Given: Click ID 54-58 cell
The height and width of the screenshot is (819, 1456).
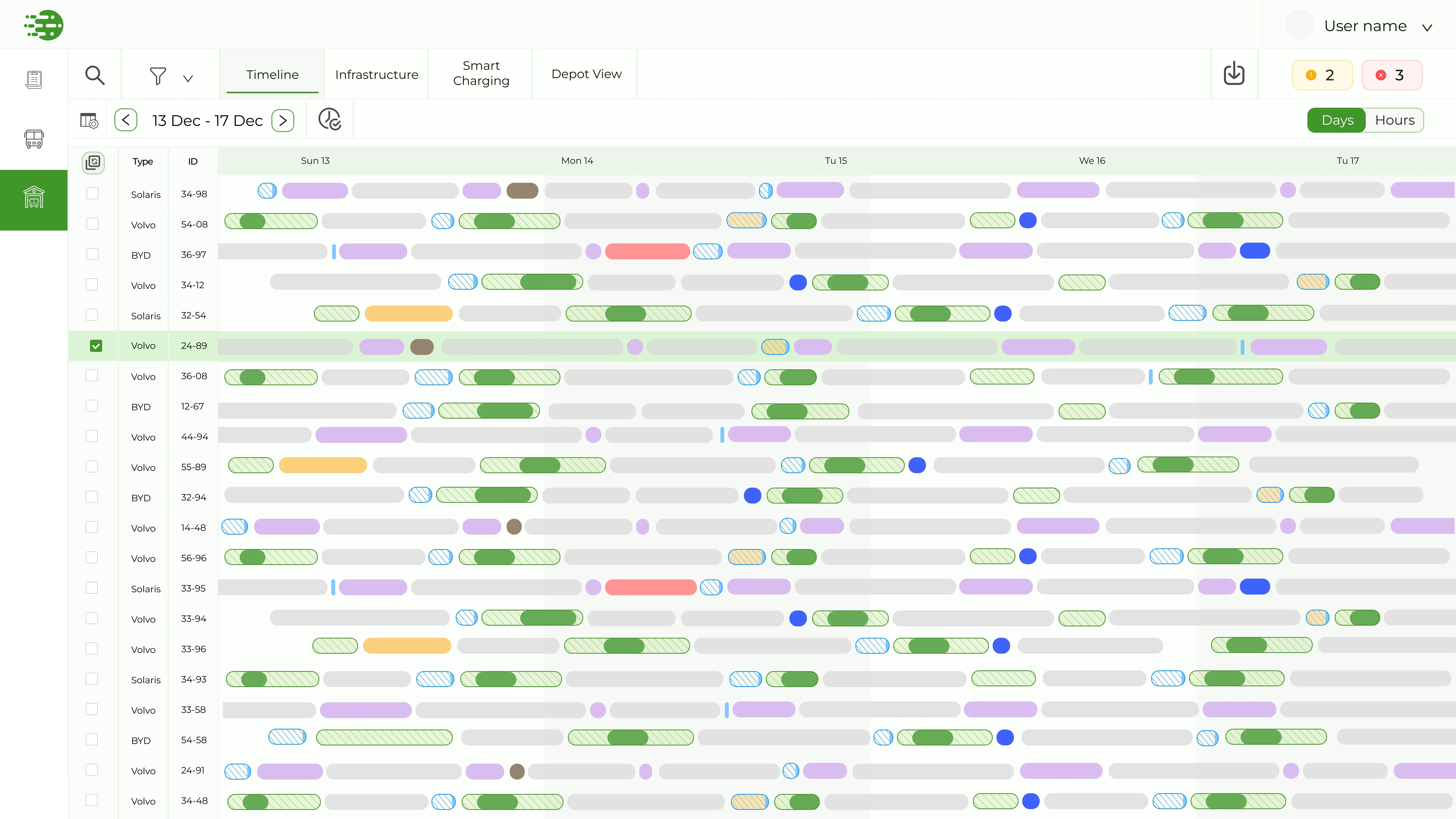Looking at the screenshot, I should pos(194,740).
